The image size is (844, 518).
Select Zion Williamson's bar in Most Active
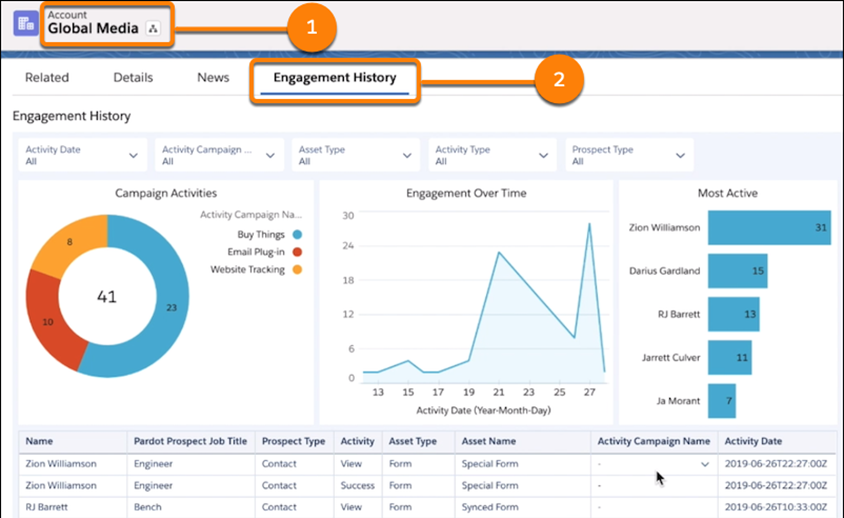tap(769, 228)
